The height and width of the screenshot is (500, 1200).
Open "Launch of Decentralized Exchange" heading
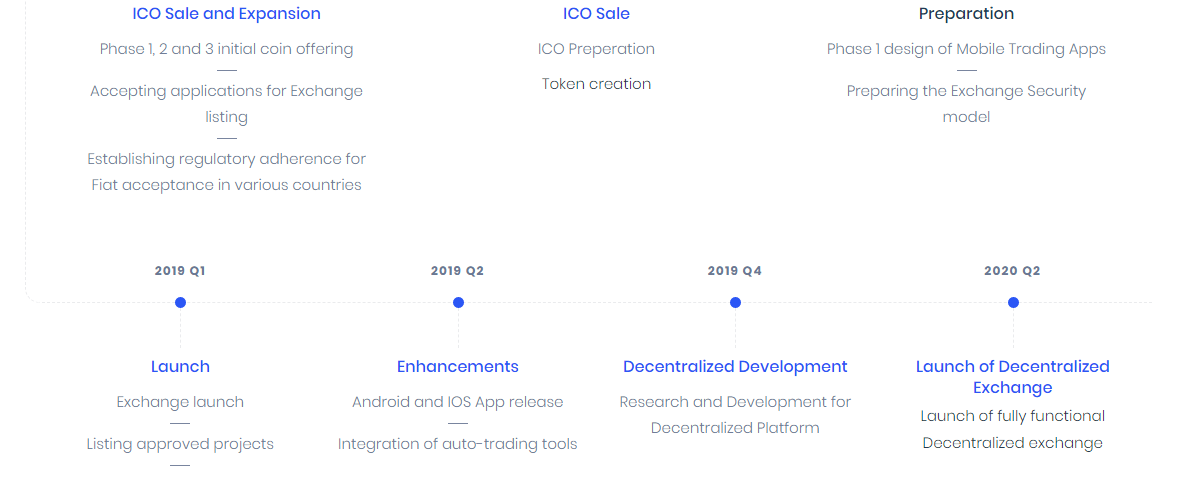1013,377
